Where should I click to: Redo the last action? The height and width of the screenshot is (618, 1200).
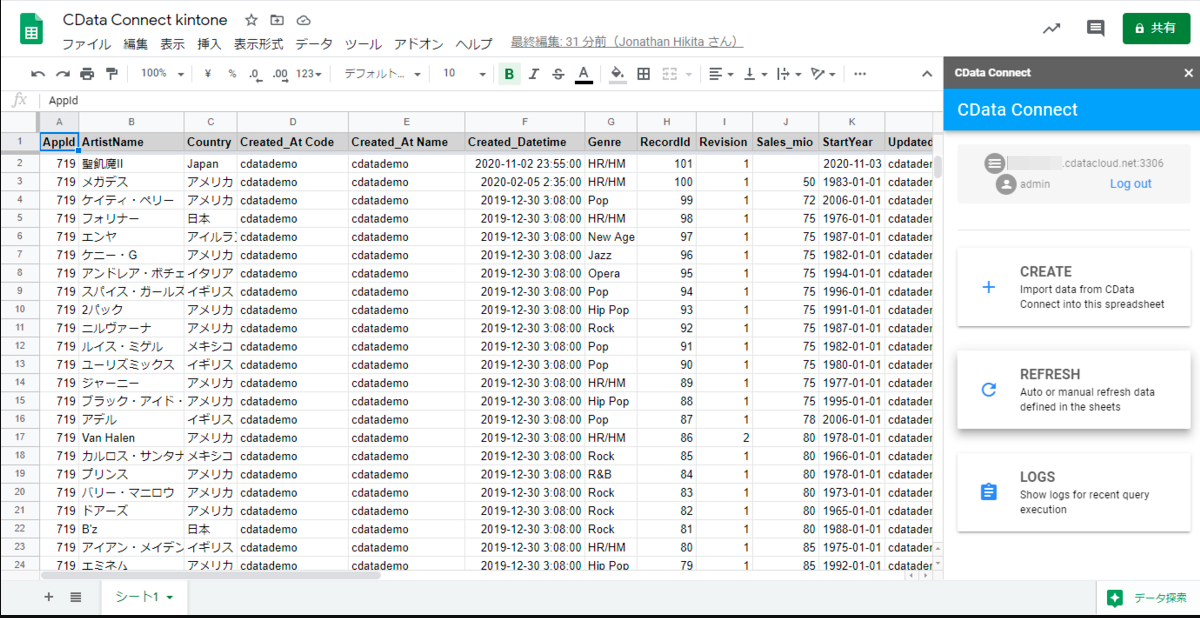click(62, 74)
